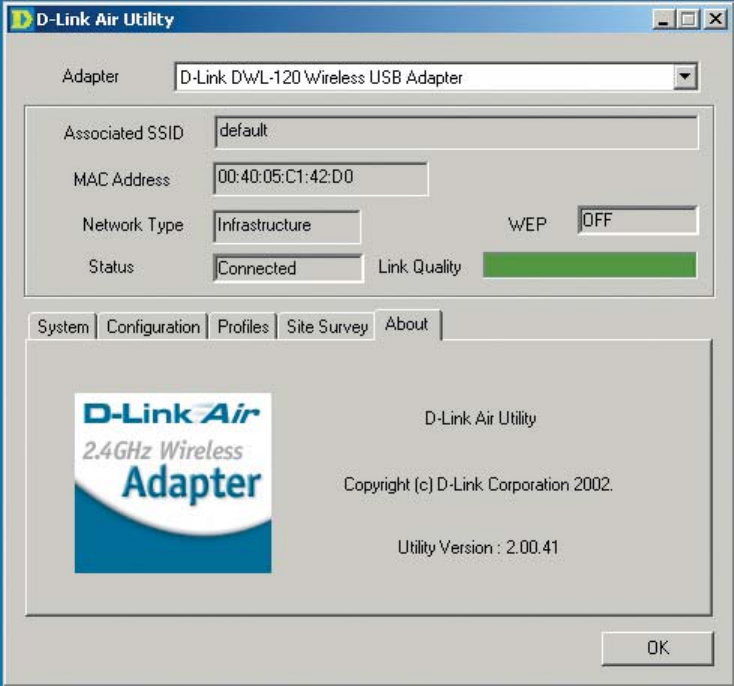Image resolution: width=734 pixels, height=686 pixels.
Task: Click the 'WEP' label
Action: (x=527, y=224)
